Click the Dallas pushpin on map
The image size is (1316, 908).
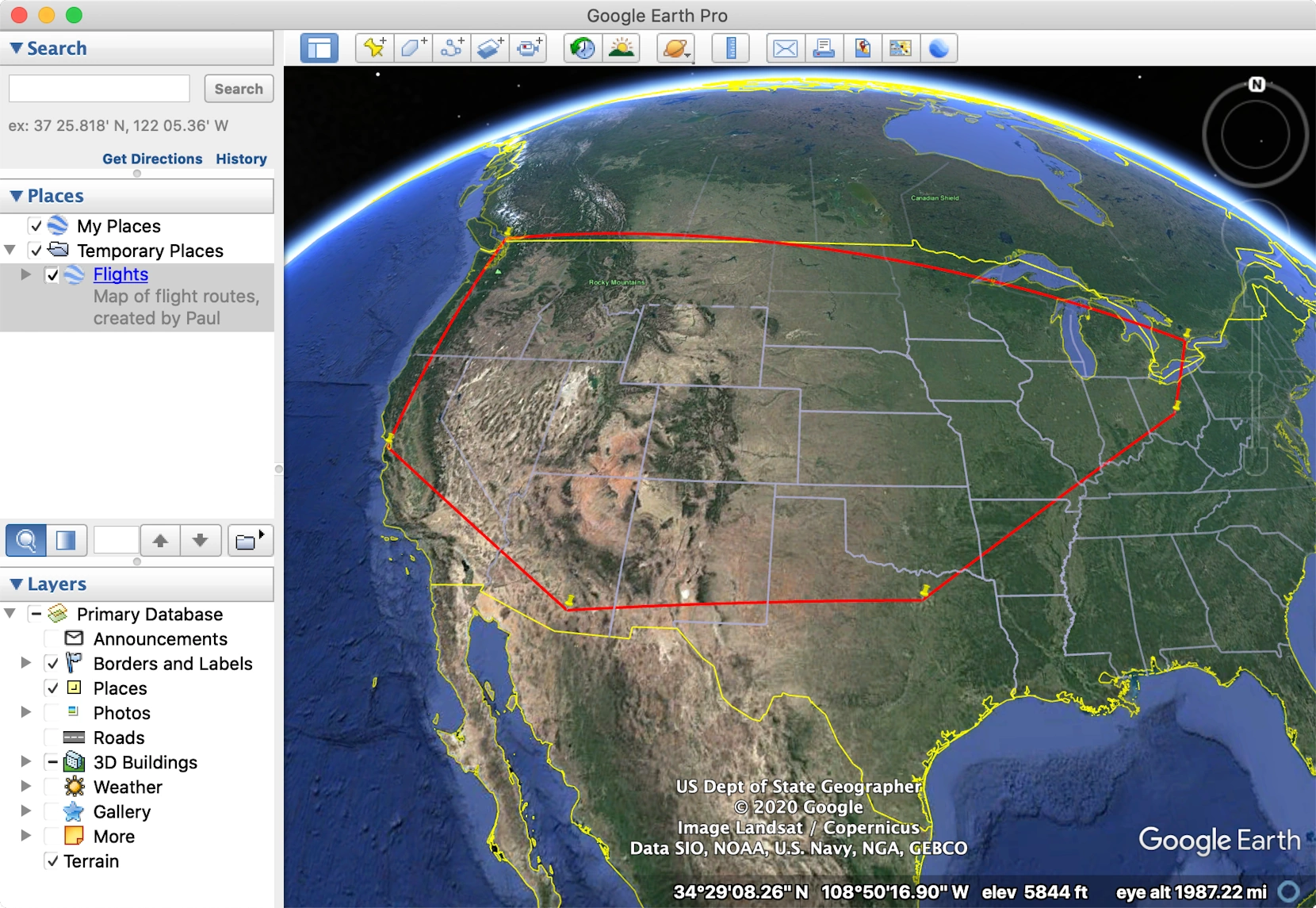click(x=924, y=591)
